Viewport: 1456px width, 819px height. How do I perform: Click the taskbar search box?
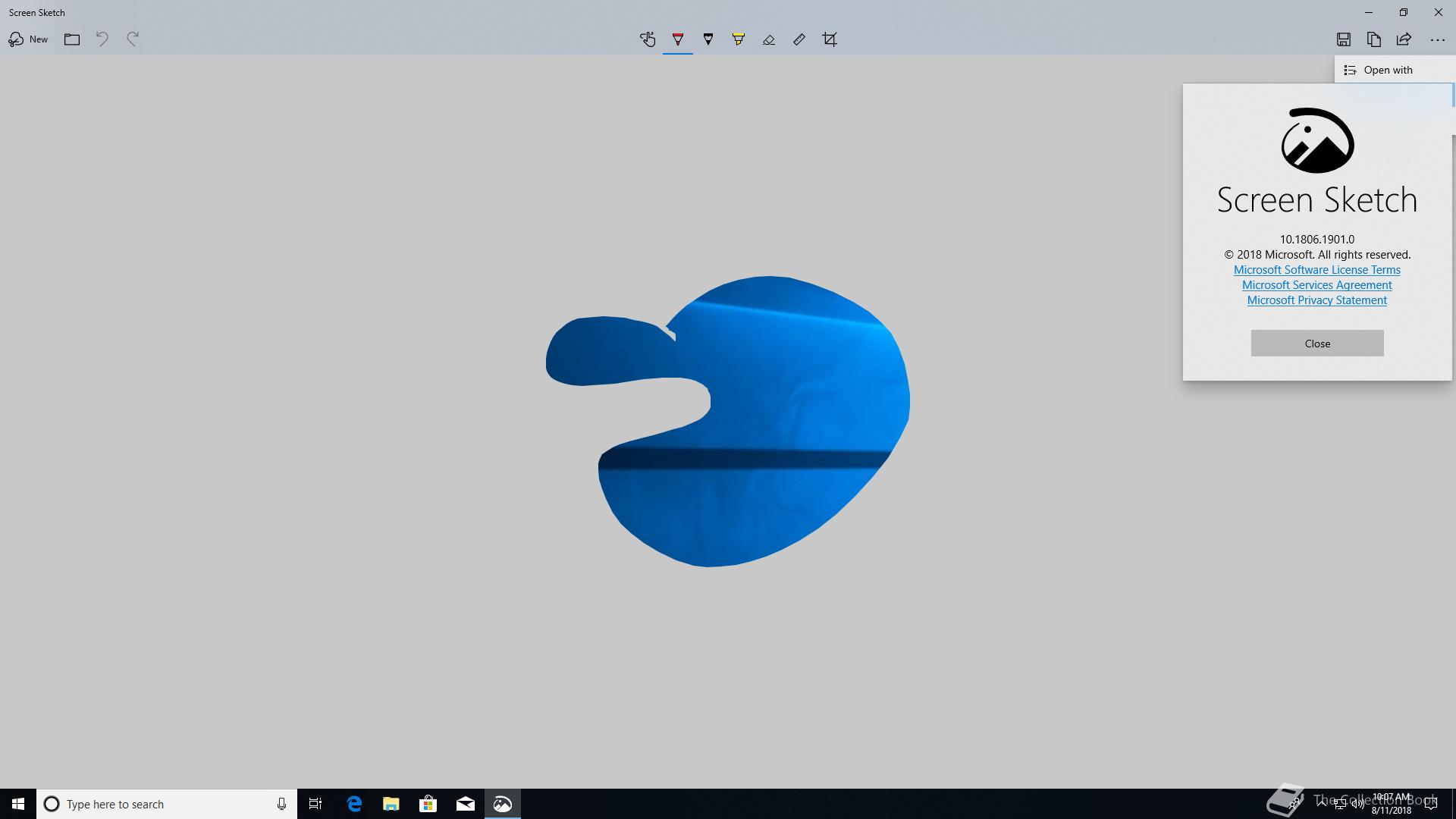click(167, 804)
